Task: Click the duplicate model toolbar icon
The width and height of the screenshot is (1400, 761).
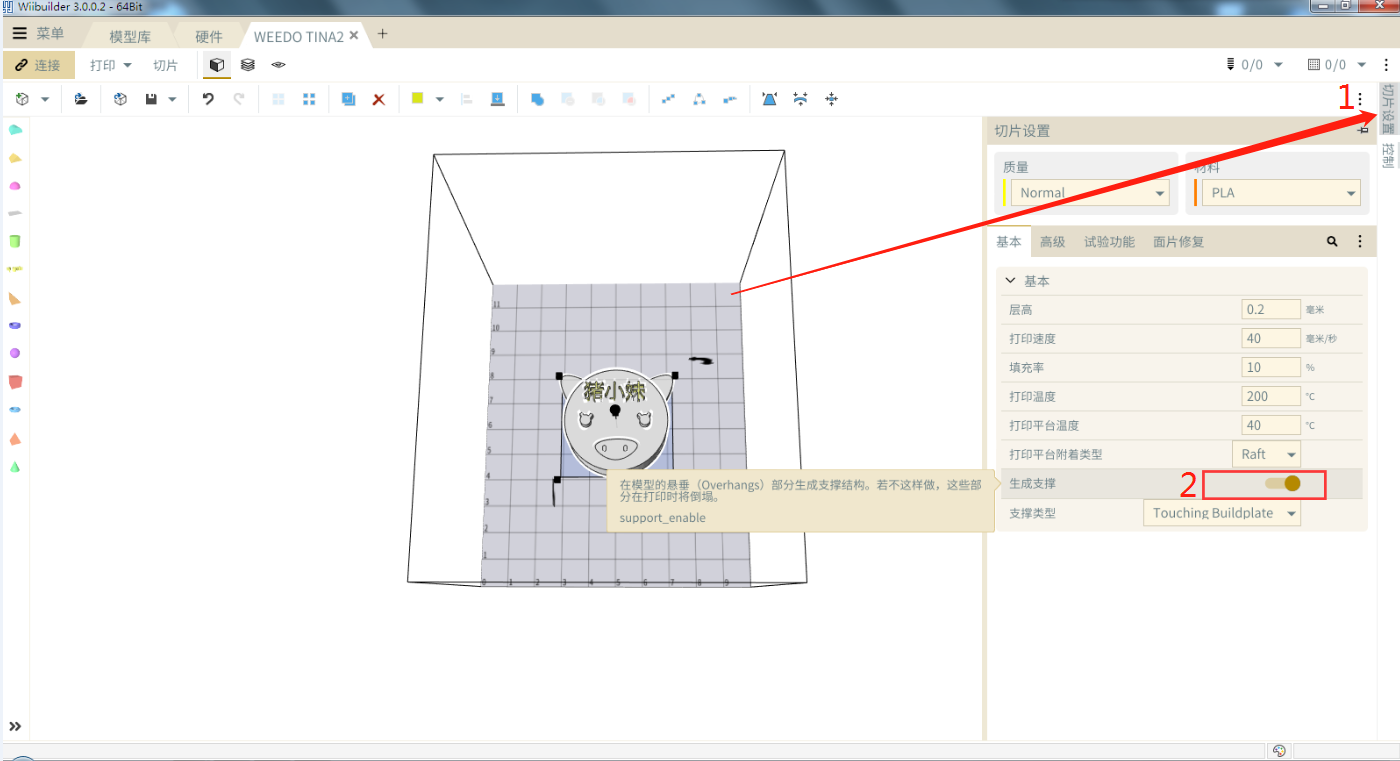Action: 348,99
